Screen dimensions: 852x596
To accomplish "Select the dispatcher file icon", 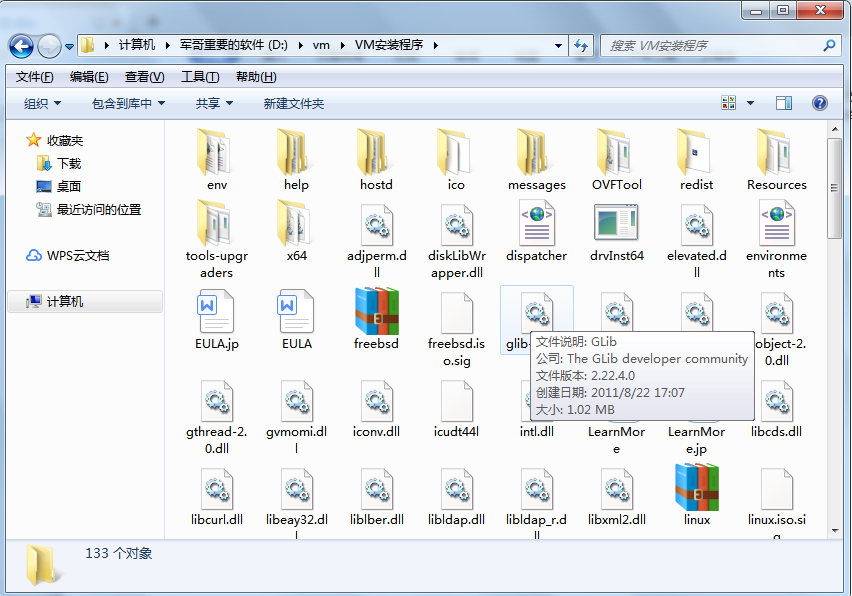I will pos(537,223).
